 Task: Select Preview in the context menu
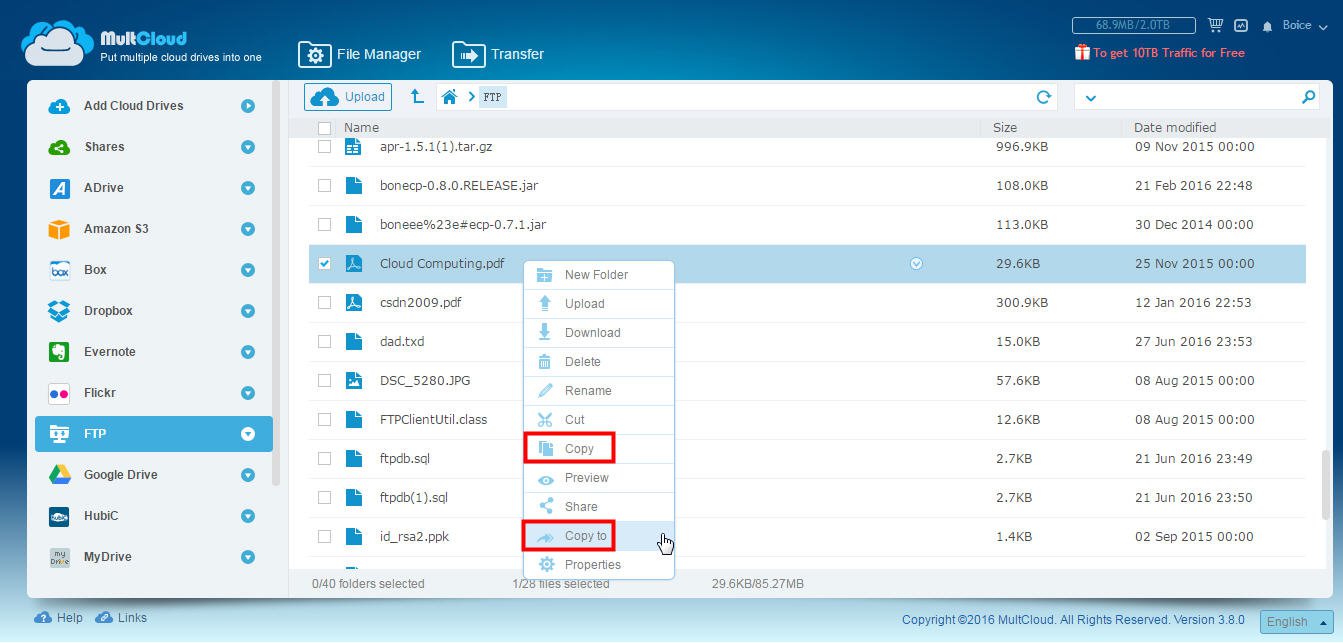pyautogui.click(x=599, y=478)
